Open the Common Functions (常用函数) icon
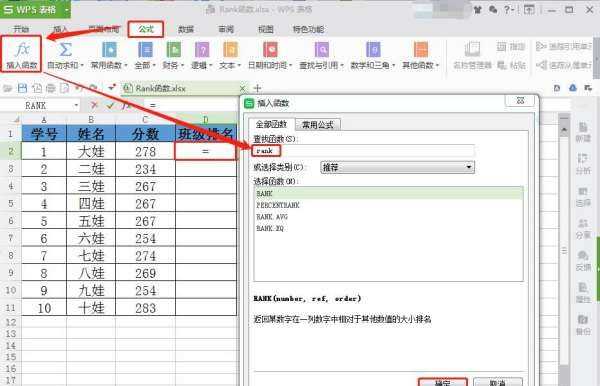The height and width of the screenshot is (386, 600). [x=109, y=50]
